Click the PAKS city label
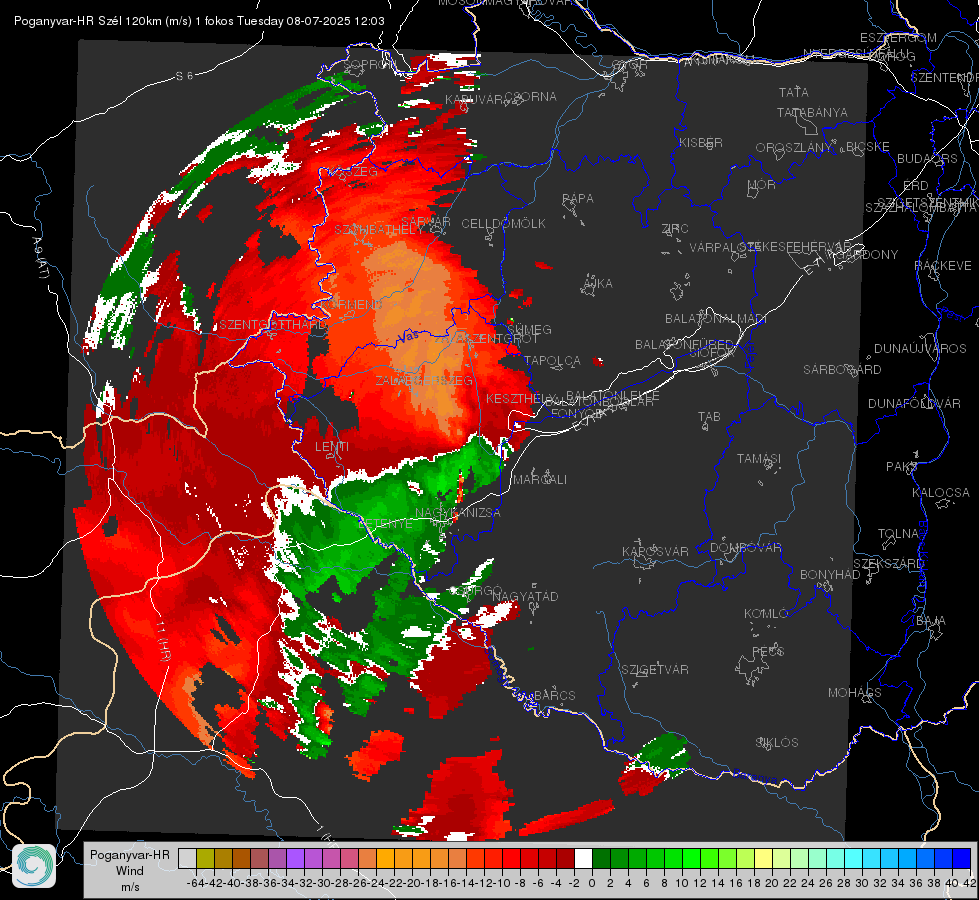Viewport: 979px width, 900px height. (902, 466)
